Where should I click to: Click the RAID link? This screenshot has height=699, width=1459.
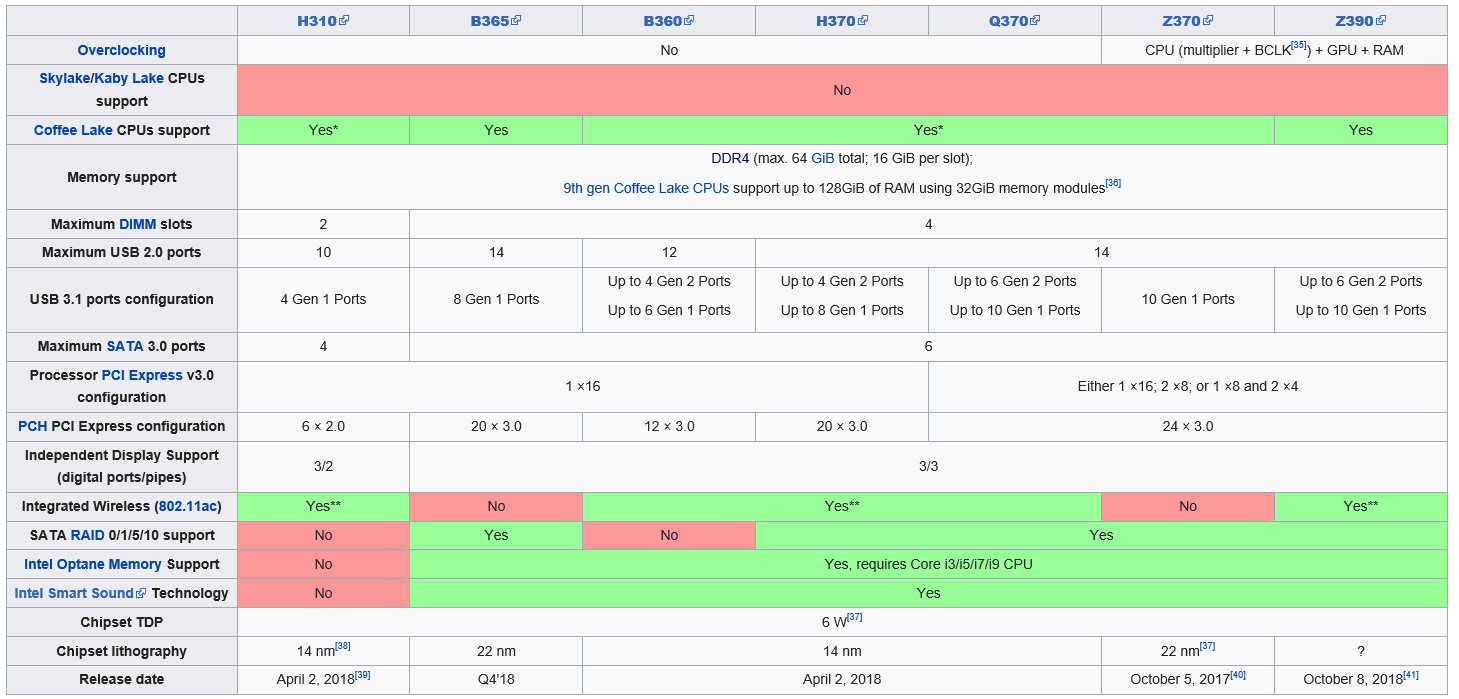pos(87,535)
